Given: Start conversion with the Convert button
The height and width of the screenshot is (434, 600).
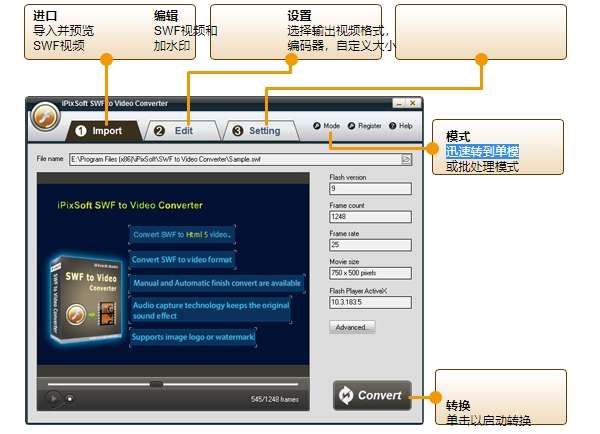Looking at the screenshot, I should pos(372,396).
